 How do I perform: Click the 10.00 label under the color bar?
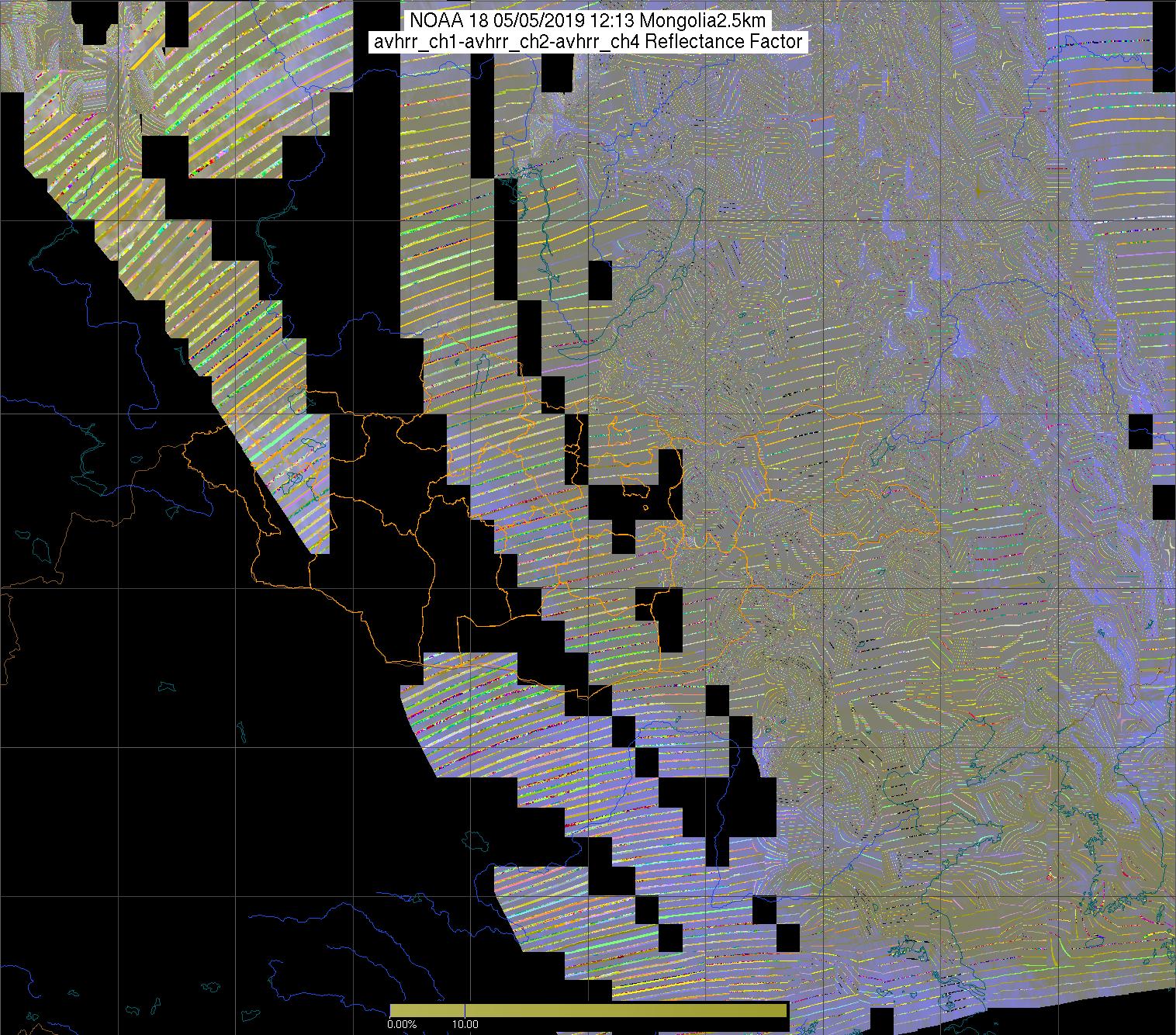(465, 1025)
